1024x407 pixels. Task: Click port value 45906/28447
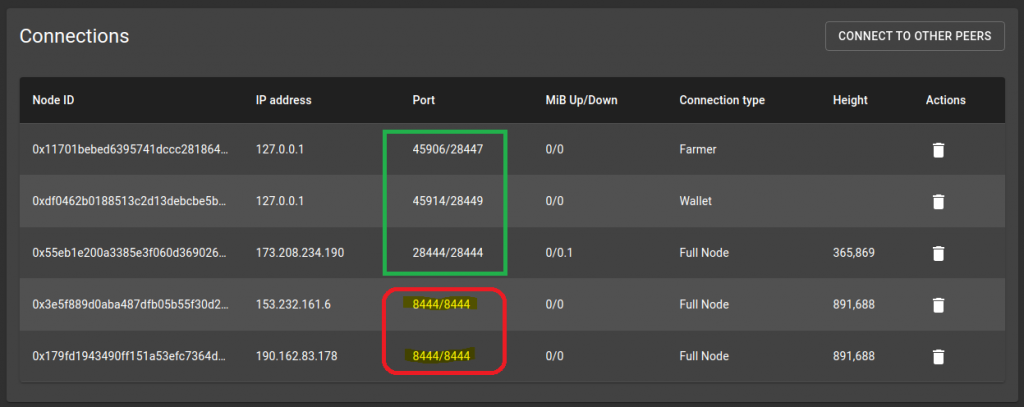447,150
